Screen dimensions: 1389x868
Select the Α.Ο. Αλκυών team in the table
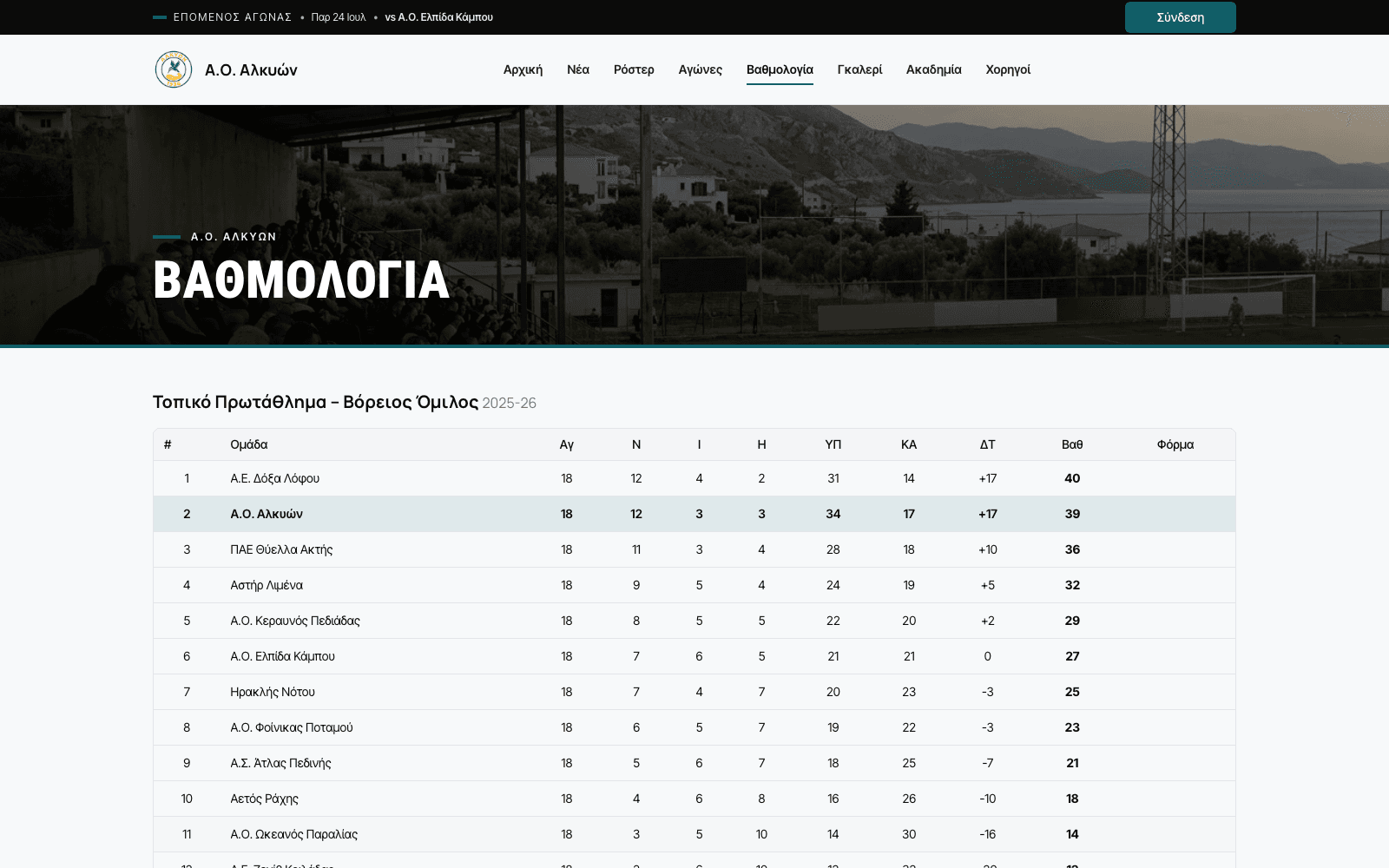pos(267,514)
